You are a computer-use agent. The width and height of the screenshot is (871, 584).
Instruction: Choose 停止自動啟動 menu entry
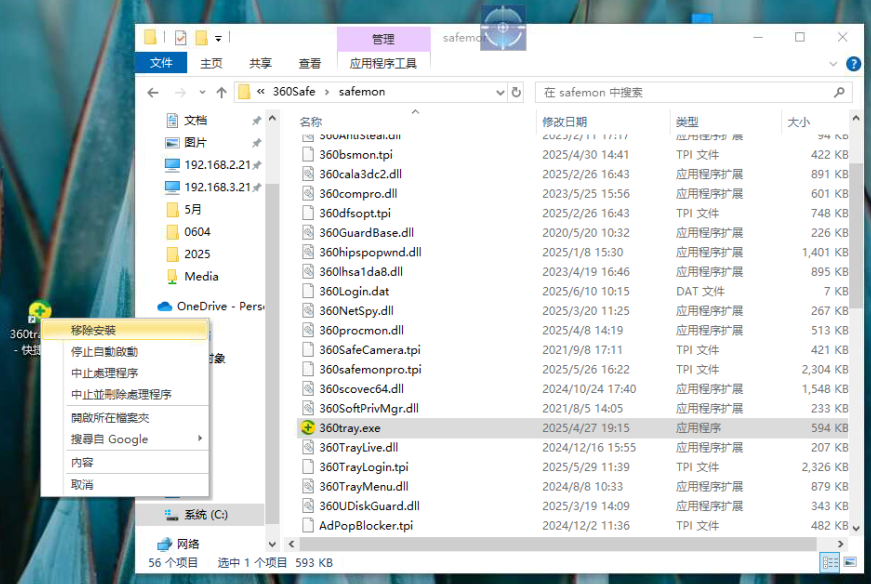click(104, 352)
